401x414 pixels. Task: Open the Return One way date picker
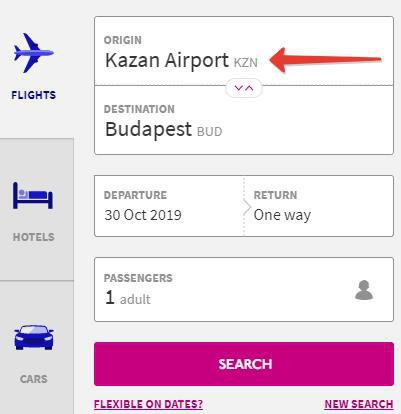[x=319, y=206]
